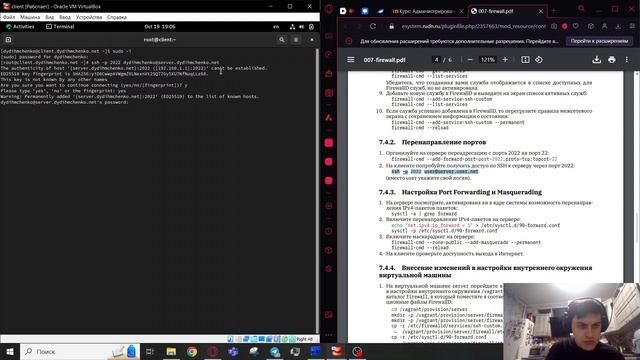
Task: Open Google Chrome from the taskbar
Action: pyautogui.click(x=192, y=351)
